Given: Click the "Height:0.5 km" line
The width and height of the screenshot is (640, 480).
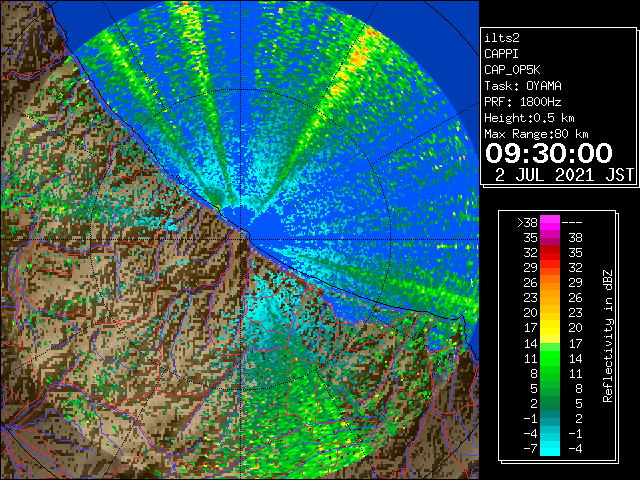Looking at the screenshot, I should pyautogui.click(x=529, y=118).
